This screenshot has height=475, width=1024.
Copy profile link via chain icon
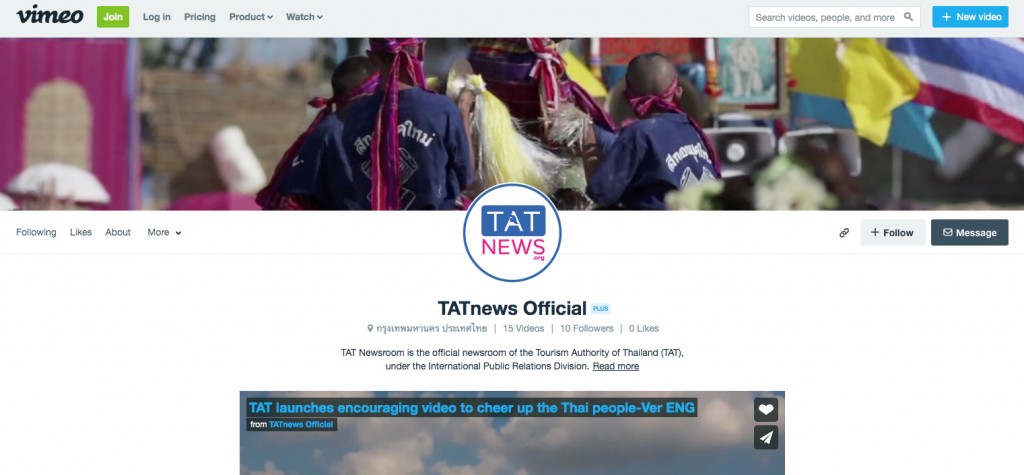pyautogui.click(x=844, y=233)
